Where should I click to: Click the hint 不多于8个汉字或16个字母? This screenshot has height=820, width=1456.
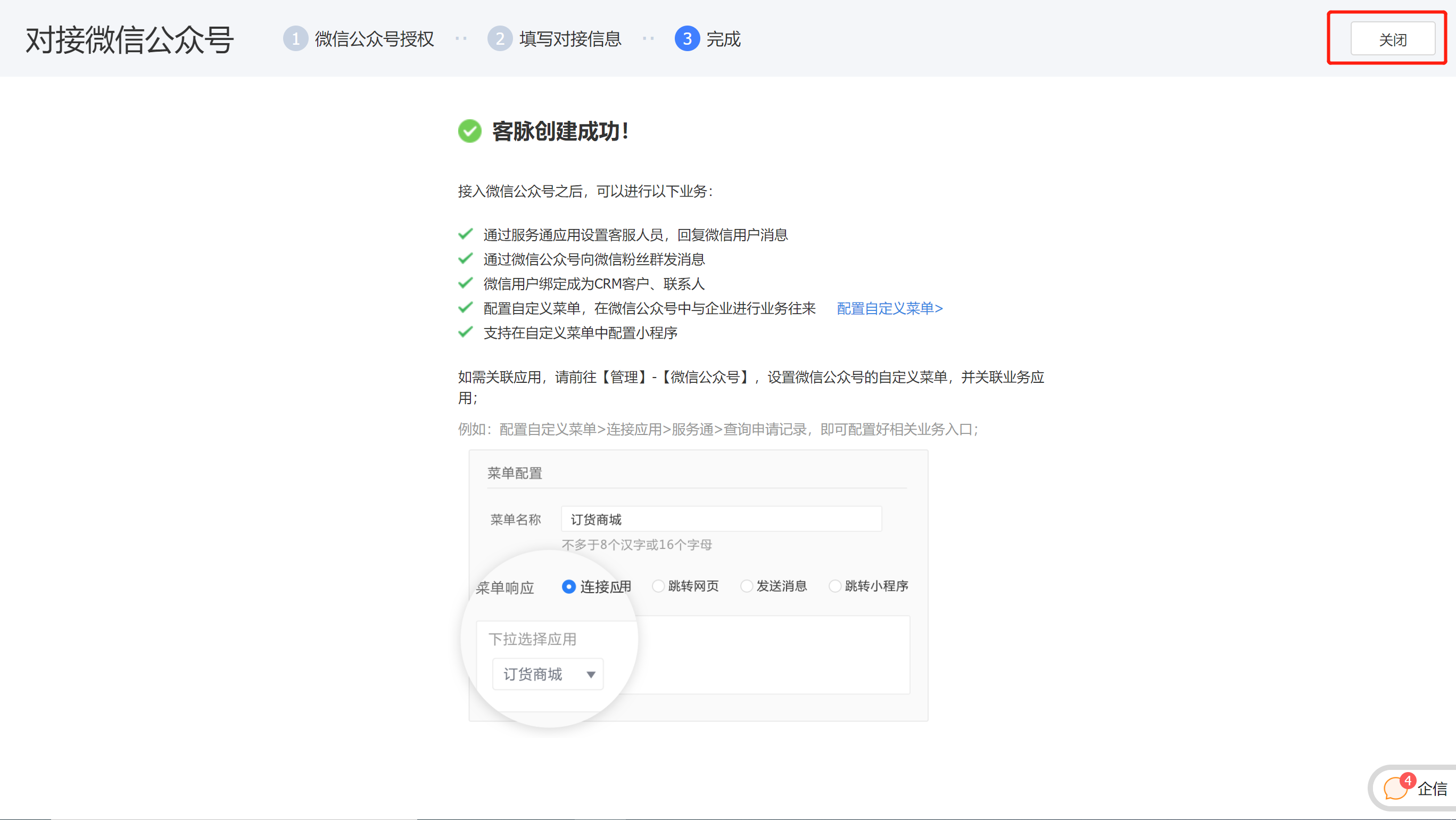click(x=636, y=545)
